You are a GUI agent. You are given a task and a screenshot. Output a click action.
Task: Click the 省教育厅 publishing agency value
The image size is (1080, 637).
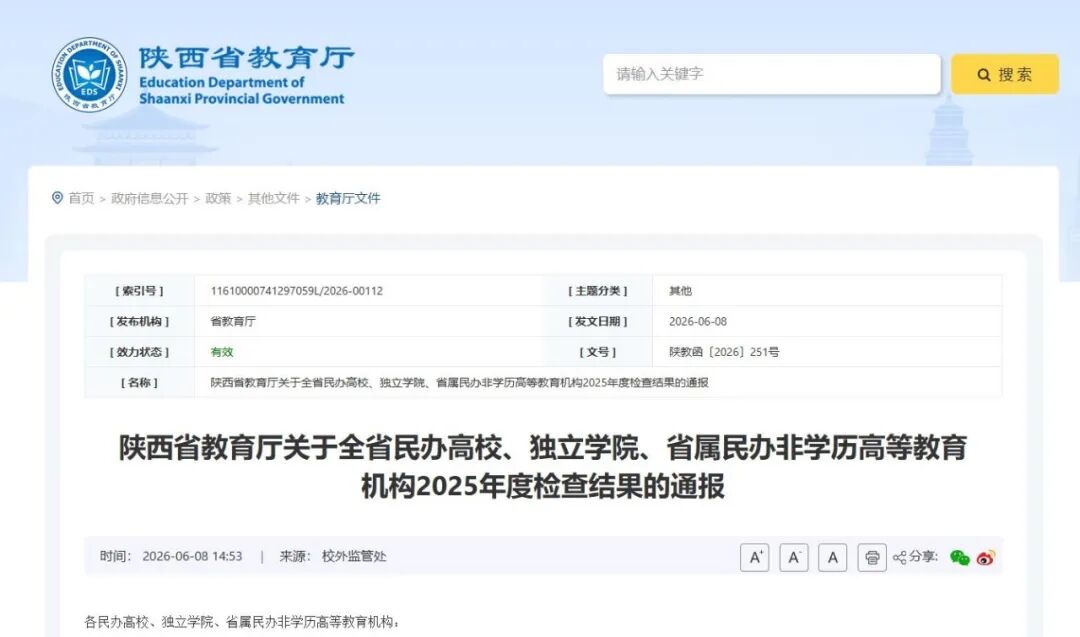233,321
